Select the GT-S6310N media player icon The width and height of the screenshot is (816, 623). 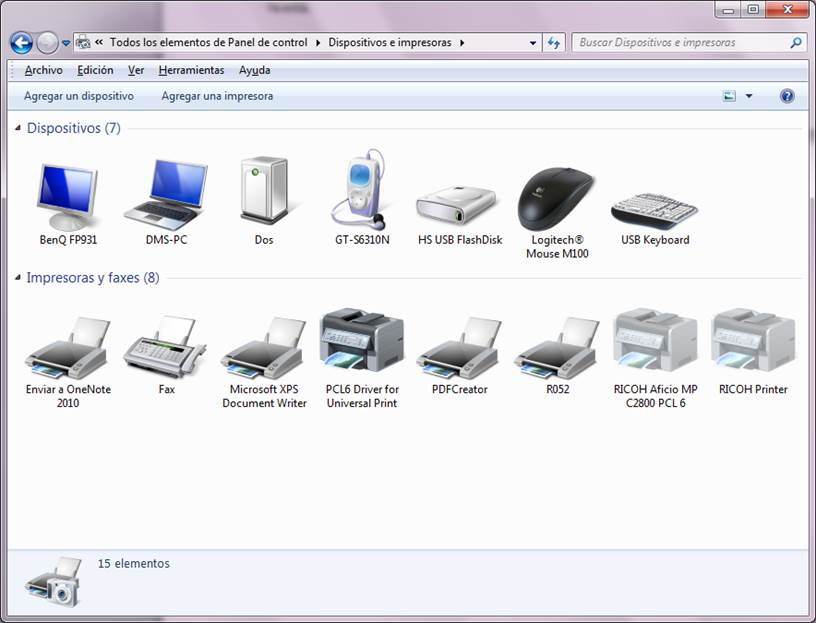361,190
